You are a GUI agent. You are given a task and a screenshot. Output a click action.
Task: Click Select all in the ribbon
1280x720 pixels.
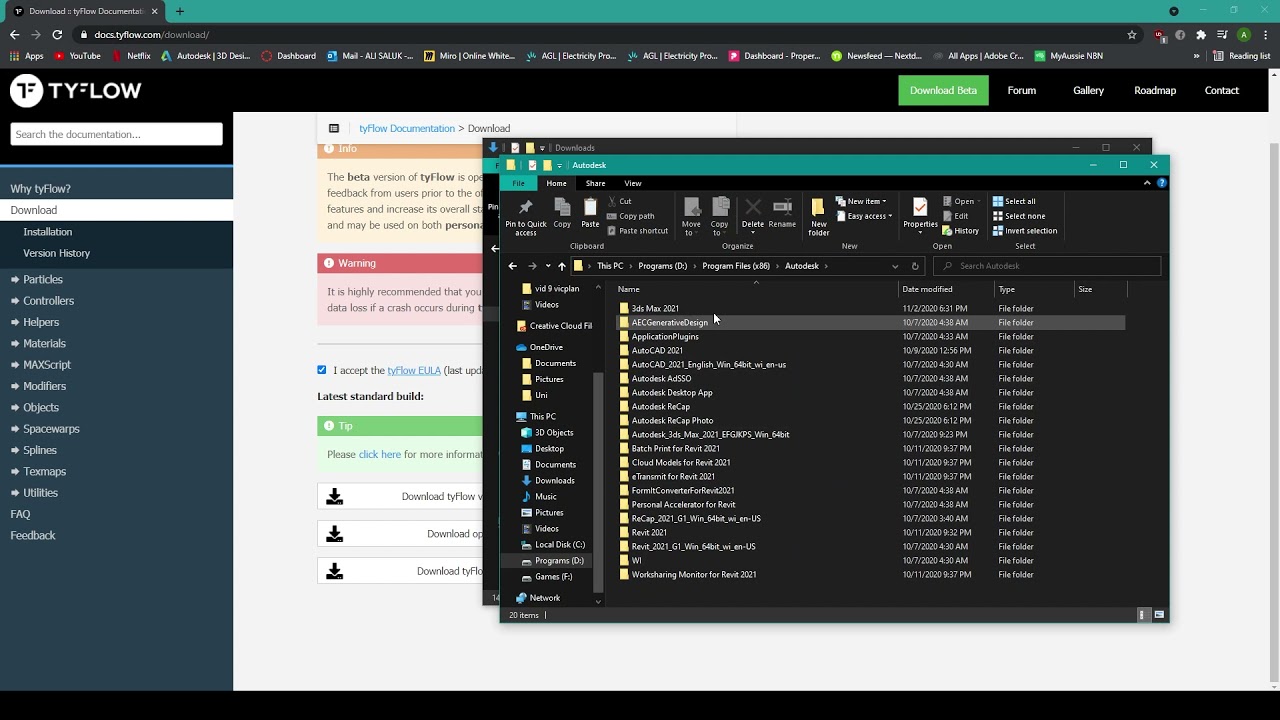point(1014,201)
